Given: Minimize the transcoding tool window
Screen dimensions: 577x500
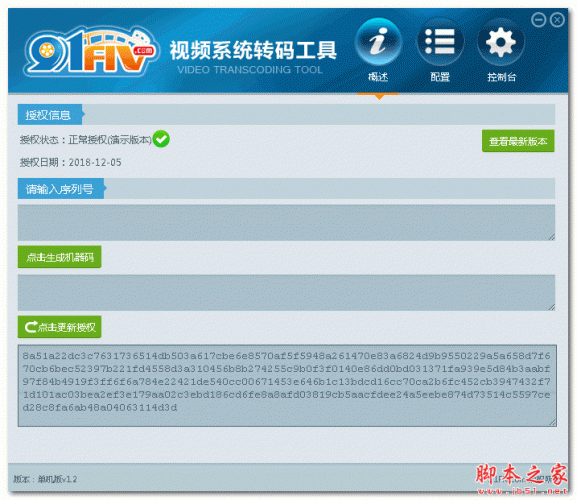Looking at the screenshot, I should click(x=538, y=19).
